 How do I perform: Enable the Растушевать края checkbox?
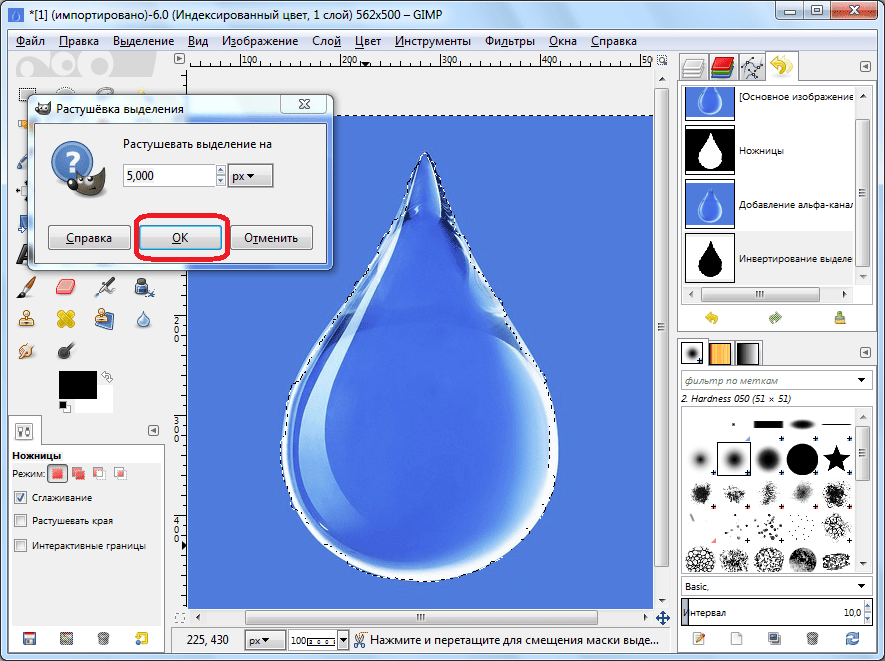(x=21, y=521)
